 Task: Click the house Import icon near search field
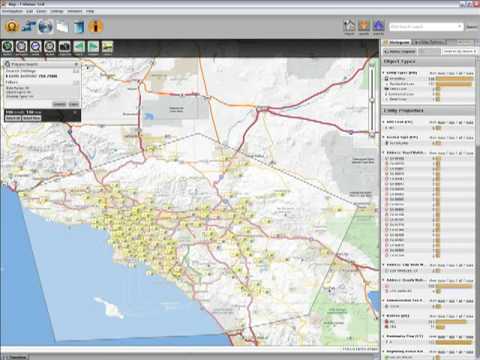coord(349,27)
